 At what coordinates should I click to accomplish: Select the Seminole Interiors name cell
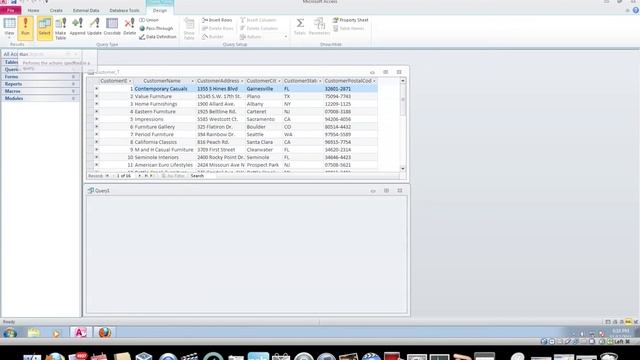(164, 157)
